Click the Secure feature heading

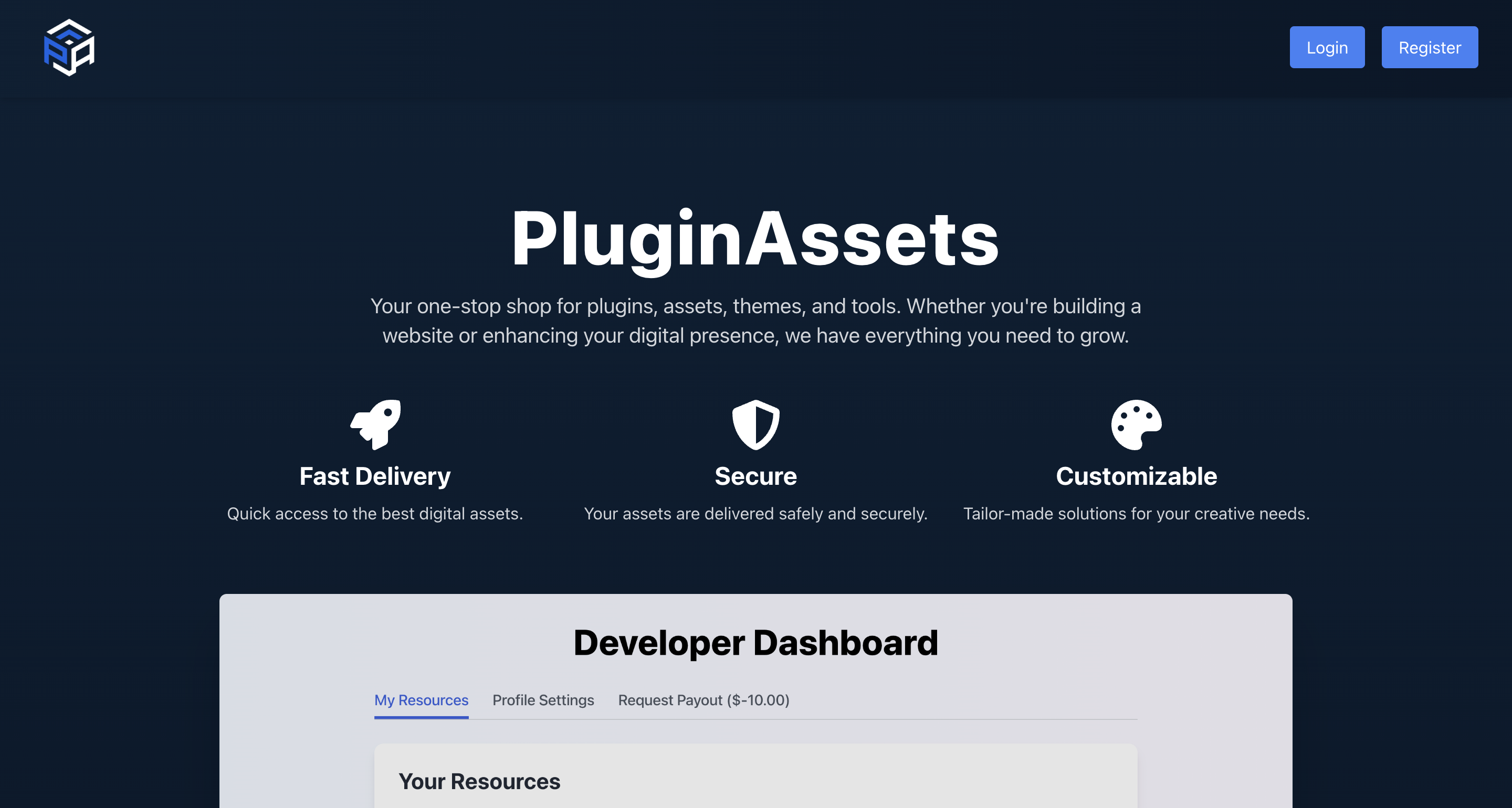point(756,476)
